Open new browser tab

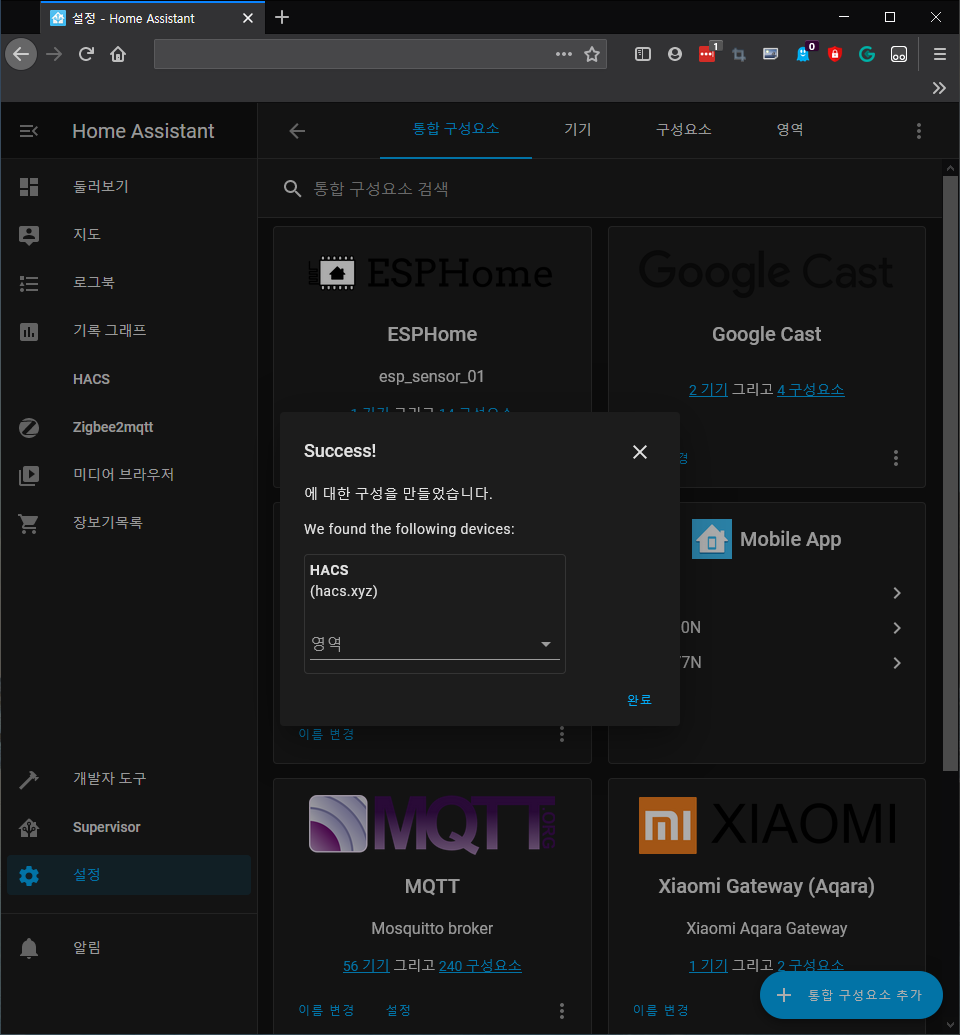[282, 17]
